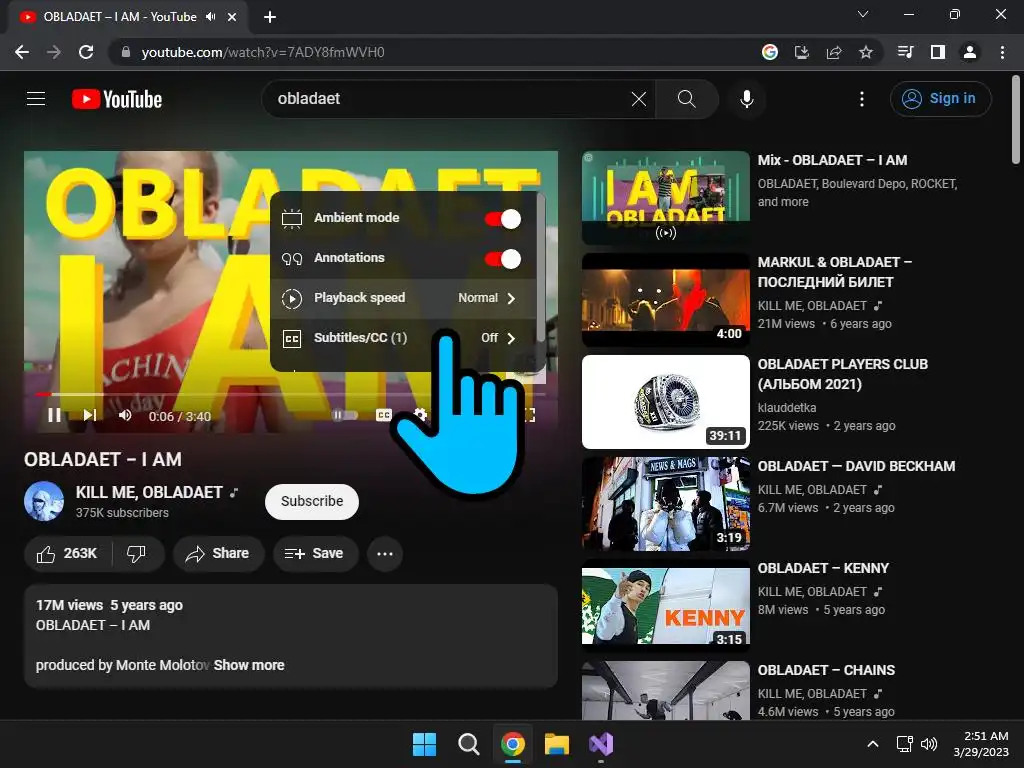Image resolution: width=1024 pixels, height=768 pixels.
Task: Install app icon in address bar
Action: 801,52
